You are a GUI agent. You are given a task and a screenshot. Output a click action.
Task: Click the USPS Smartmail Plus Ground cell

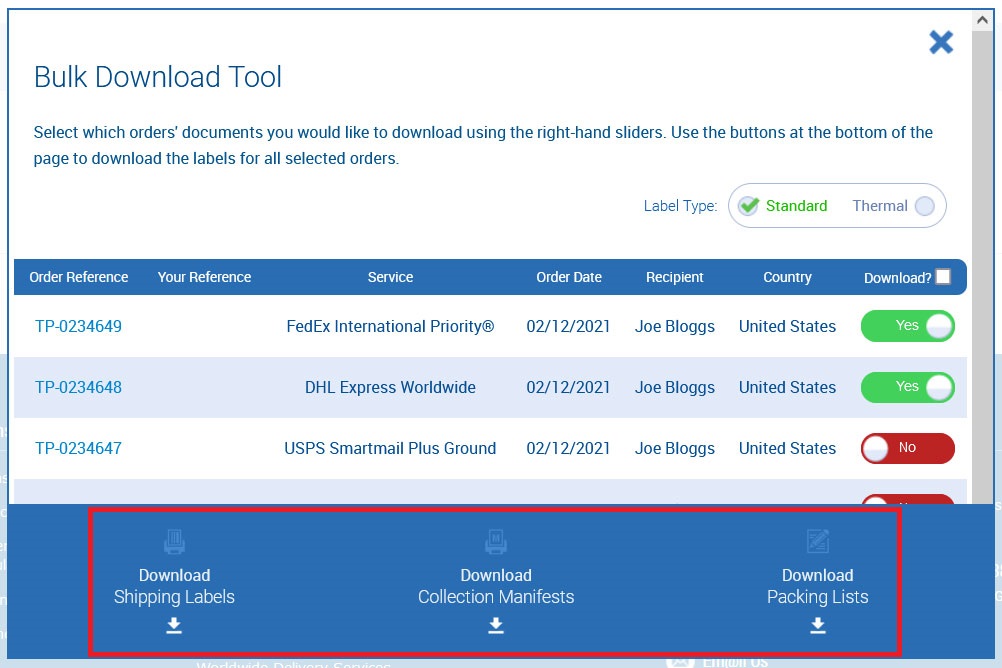tap(390, 448)
